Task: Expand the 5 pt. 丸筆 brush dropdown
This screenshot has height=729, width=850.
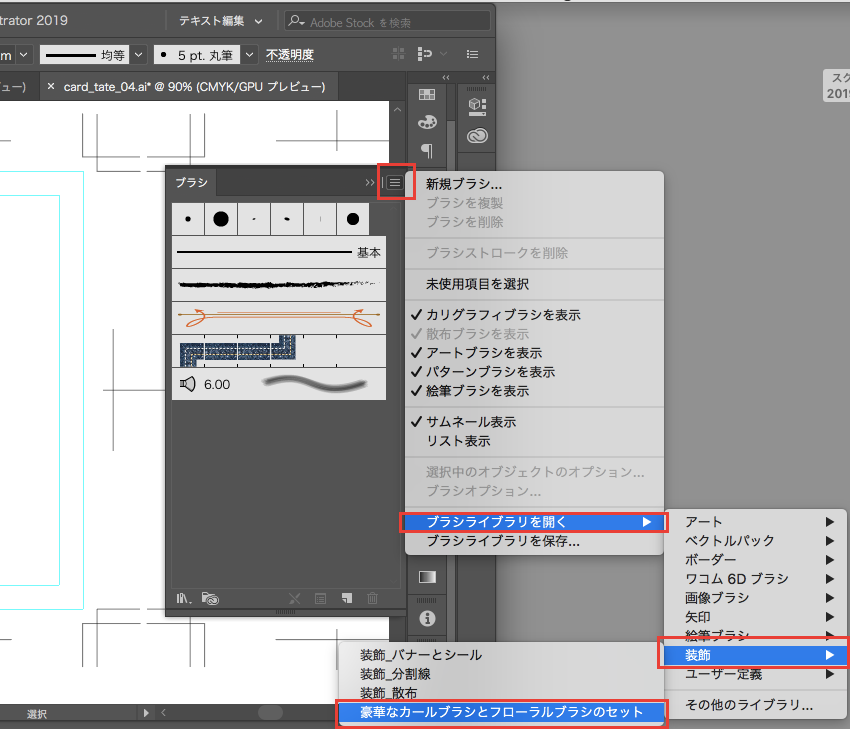Action: (249, 55)
